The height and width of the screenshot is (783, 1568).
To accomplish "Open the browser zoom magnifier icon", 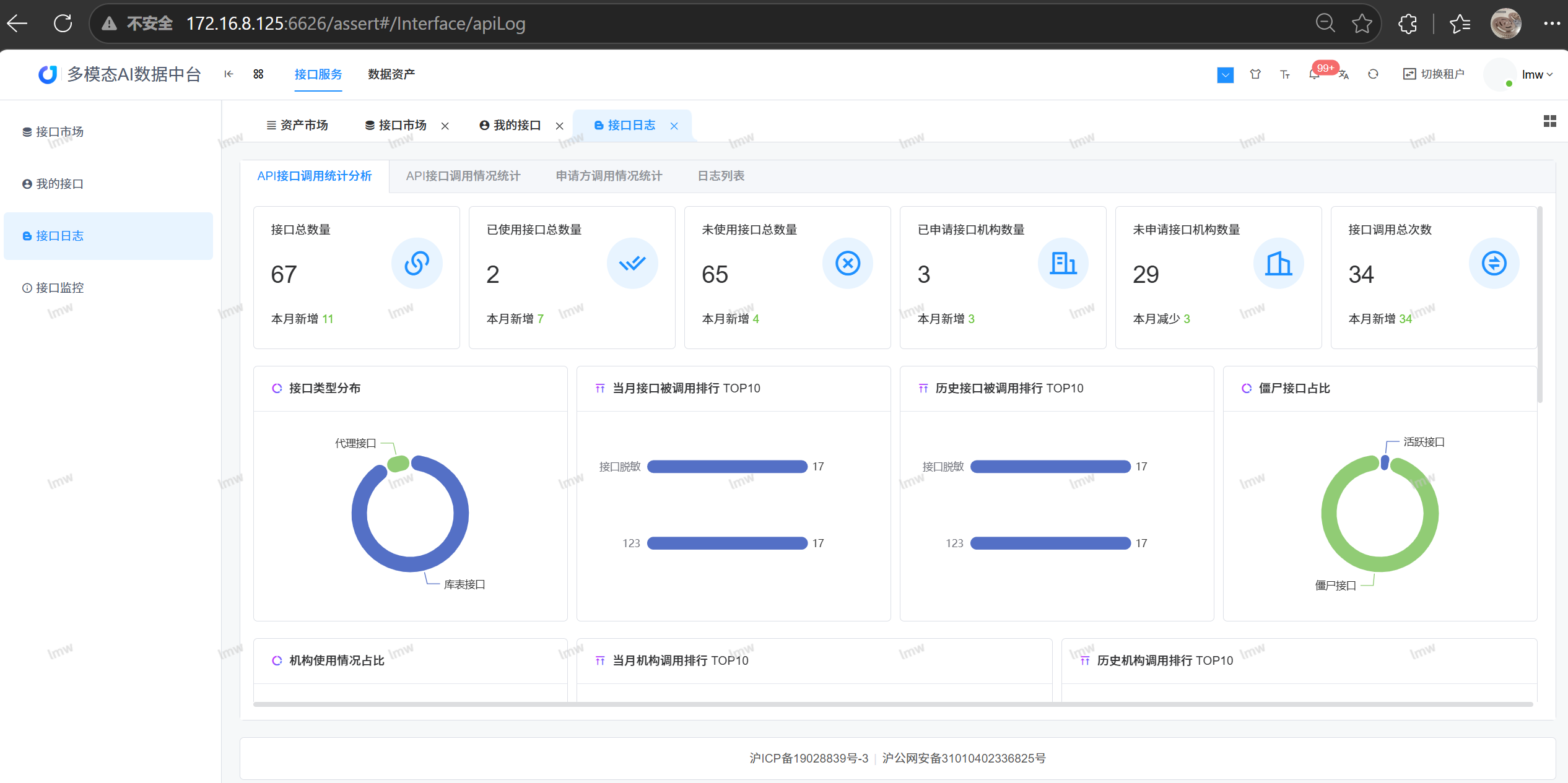I will [1325, 24].
